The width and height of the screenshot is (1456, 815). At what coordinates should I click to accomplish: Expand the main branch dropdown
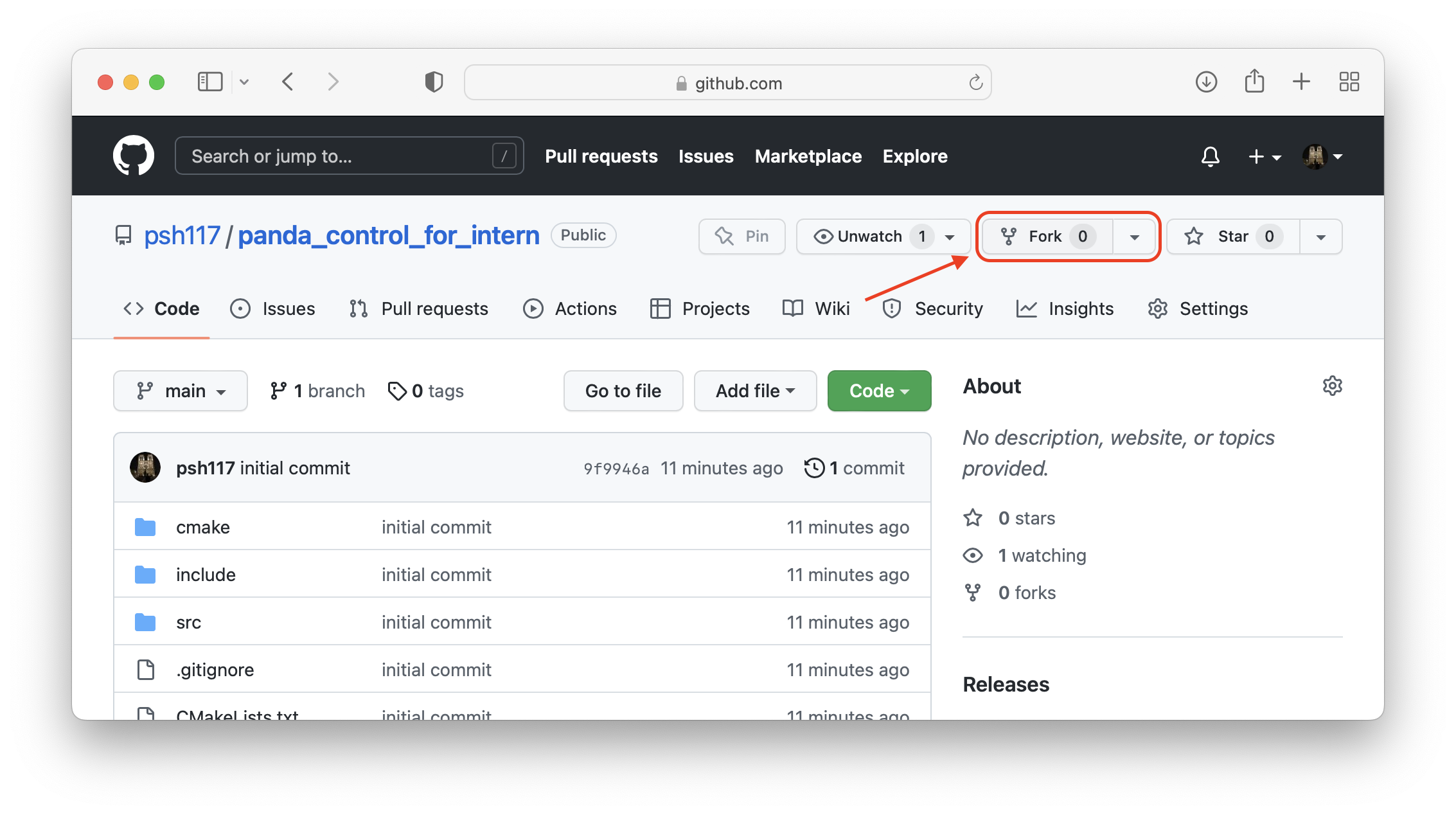pos(181,391)
